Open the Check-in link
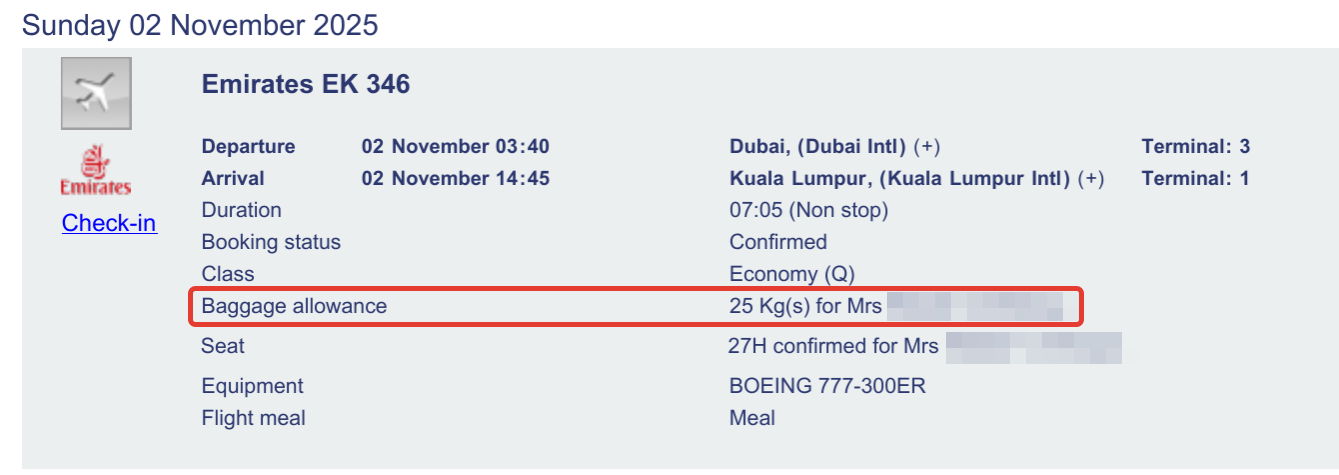Screen dimensions: 1339x475 tap(109, 223)
